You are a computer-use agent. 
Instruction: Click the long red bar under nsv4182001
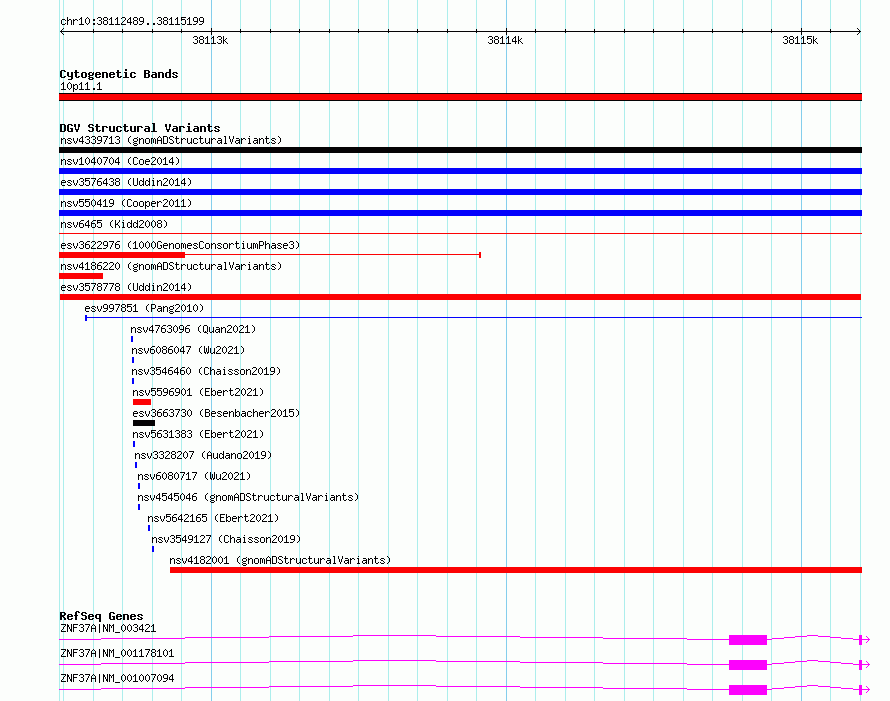[x=516, y=570]
